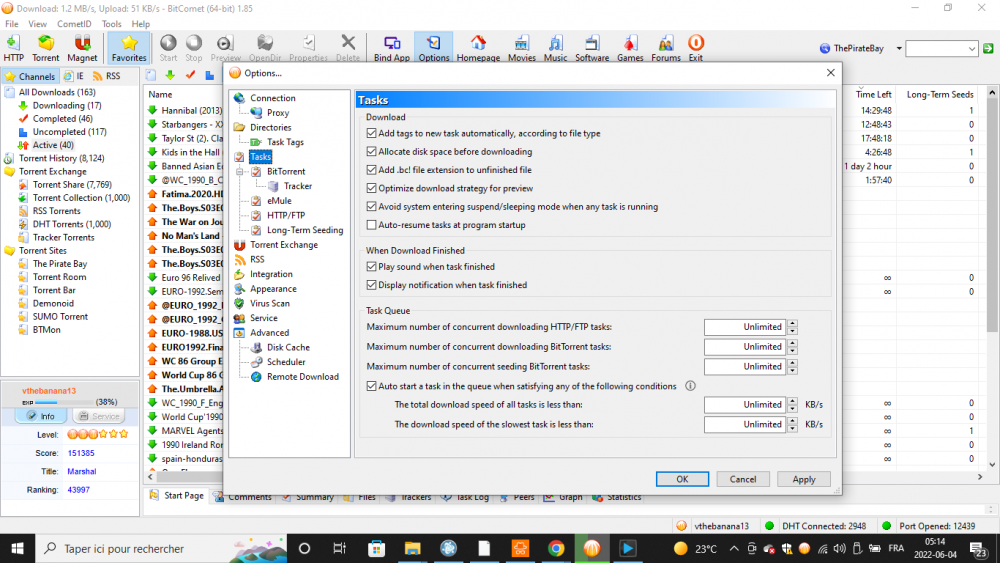Click the Options toolbar icon
1000x563 pixels.
pyautogui.click(x=434, y=48)
